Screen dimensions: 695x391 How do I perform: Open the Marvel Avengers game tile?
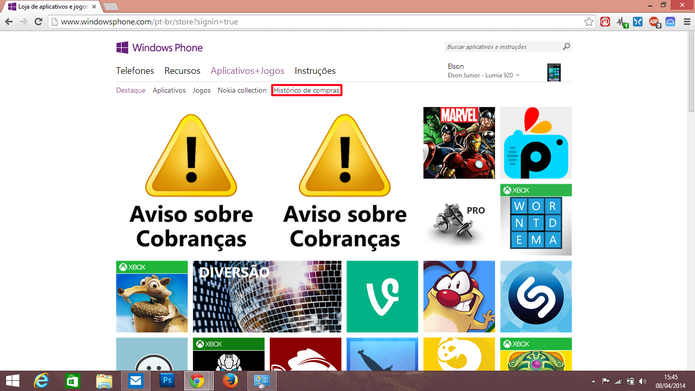pyautogui.click(x=459, y=143)
